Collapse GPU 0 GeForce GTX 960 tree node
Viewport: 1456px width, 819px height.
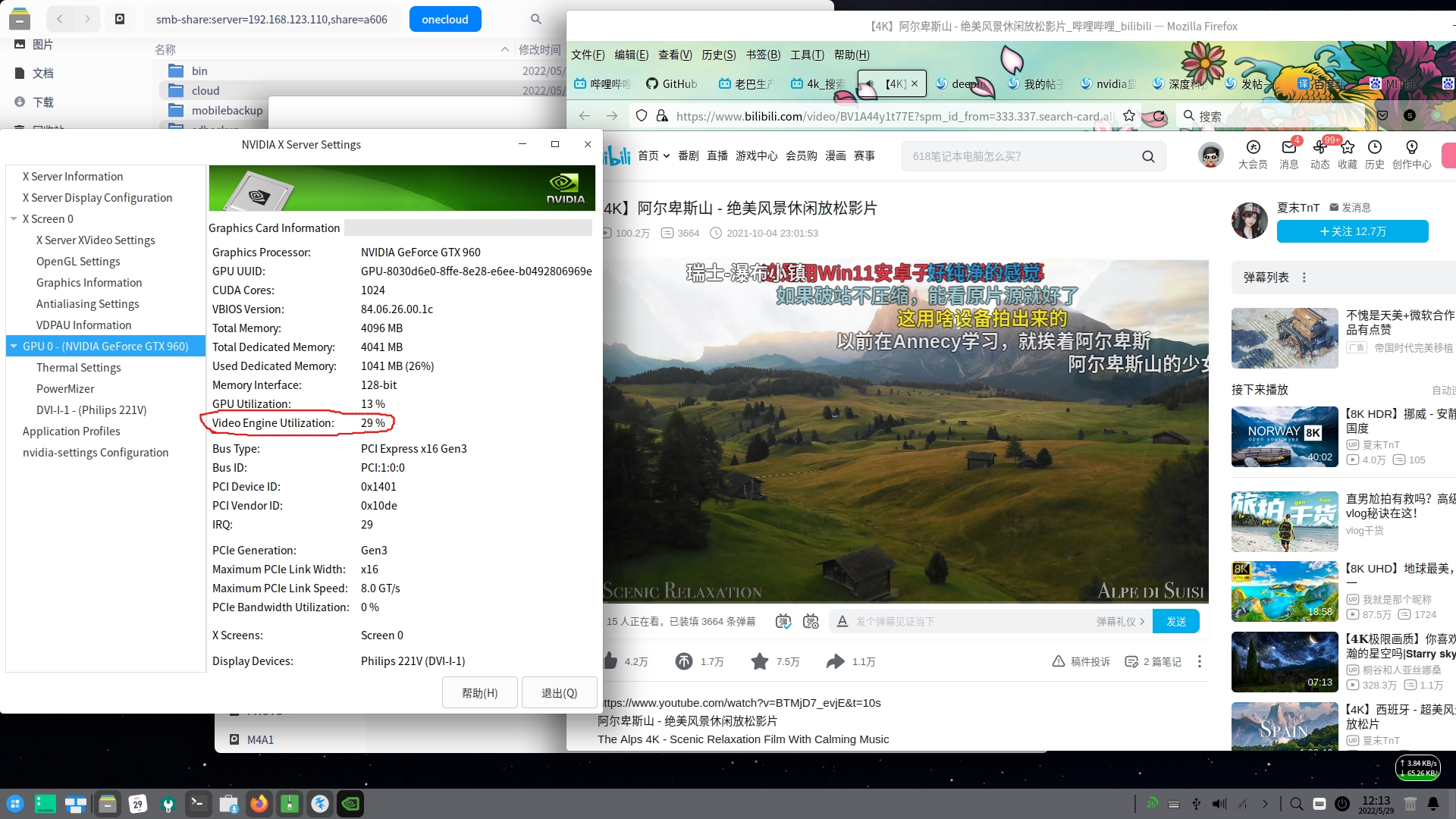(x=14, y=347)
